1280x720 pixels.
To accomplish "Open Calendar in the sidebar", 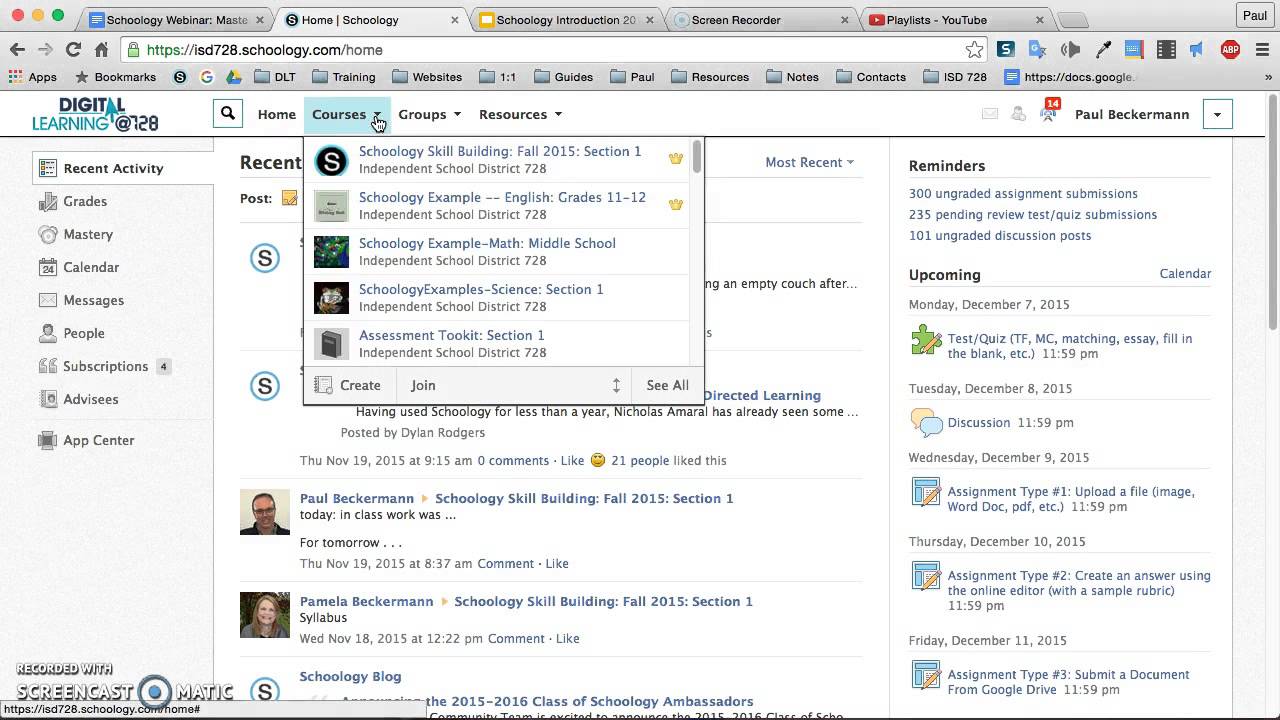I will (x=91, y=267).
